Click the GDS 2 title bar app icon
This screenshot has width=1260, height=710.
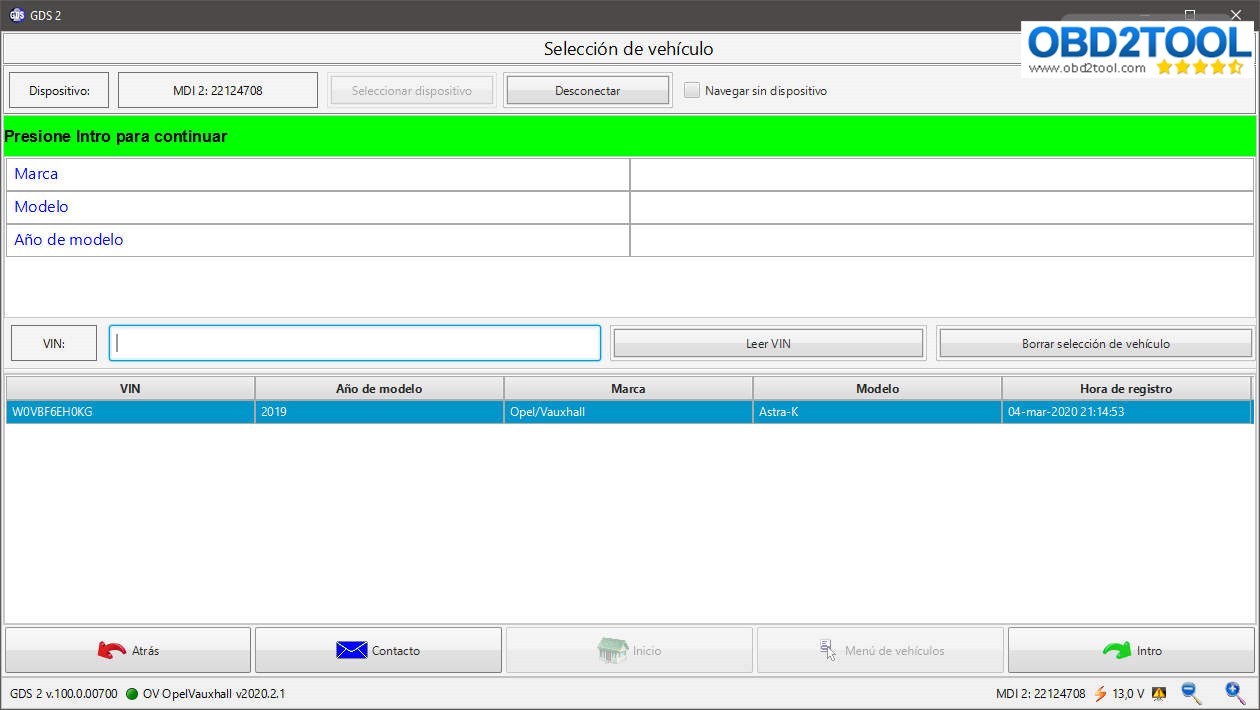point(16,15)
